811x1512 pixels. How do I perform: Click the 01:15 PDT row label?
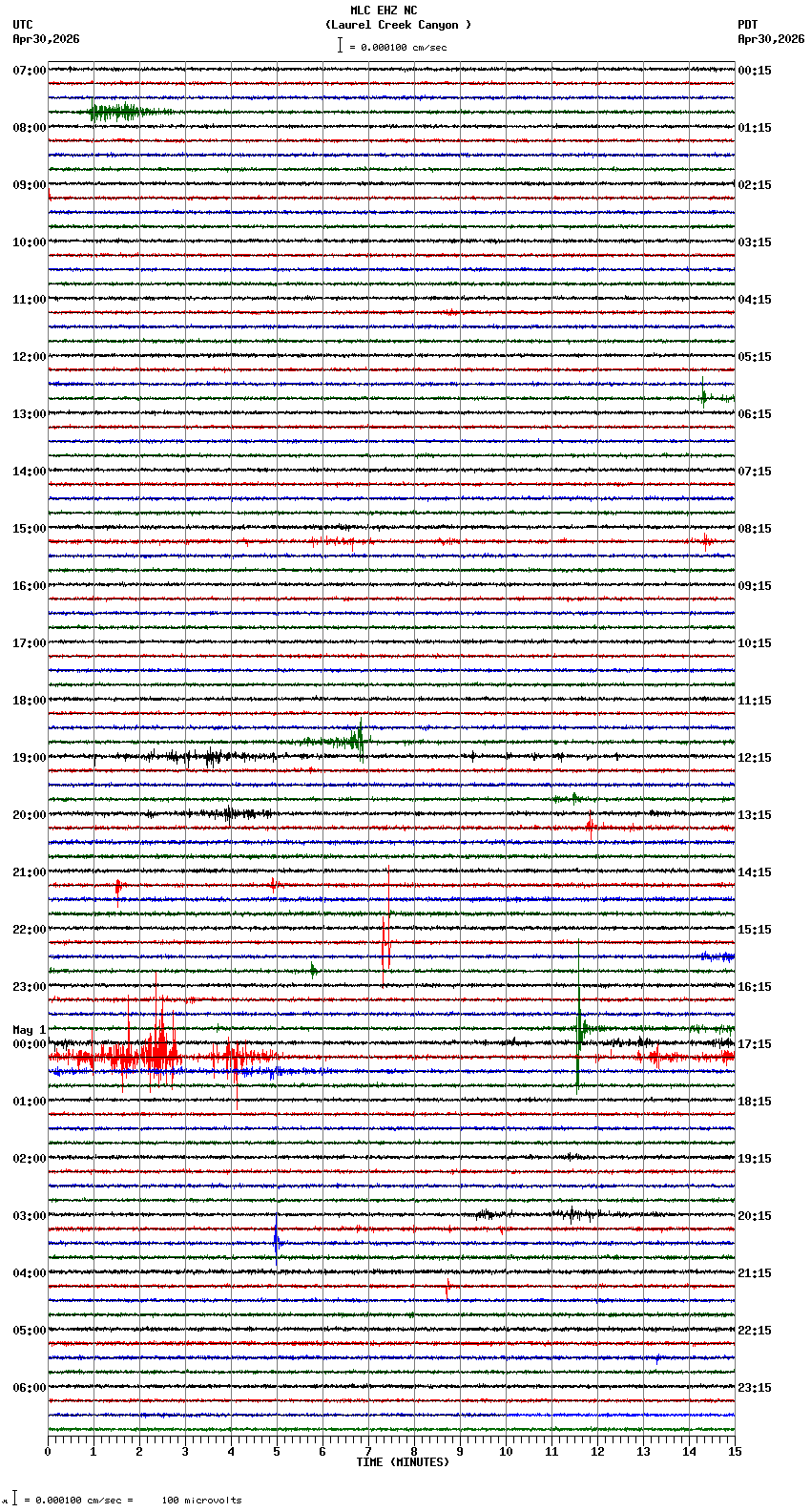click(755, 128)
